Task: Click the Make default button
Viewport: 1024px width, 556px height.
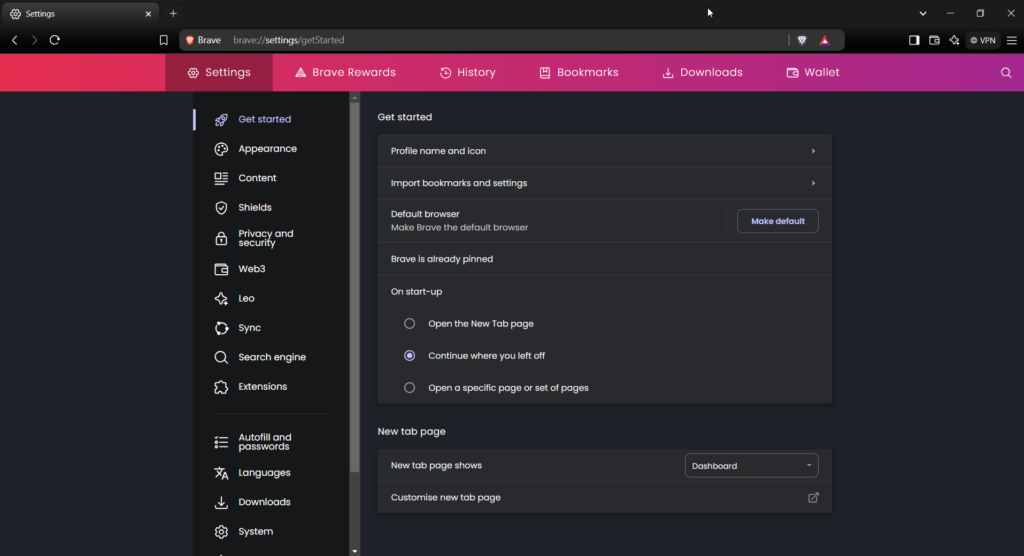Action: pyautogui.click(x=778, y=221)
